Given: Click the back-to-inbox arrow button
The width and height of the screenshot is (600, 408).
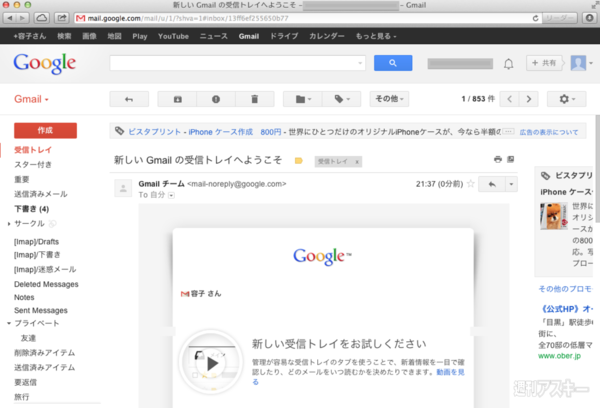Looking at the screenshot, I should click(x=129, y=99).
